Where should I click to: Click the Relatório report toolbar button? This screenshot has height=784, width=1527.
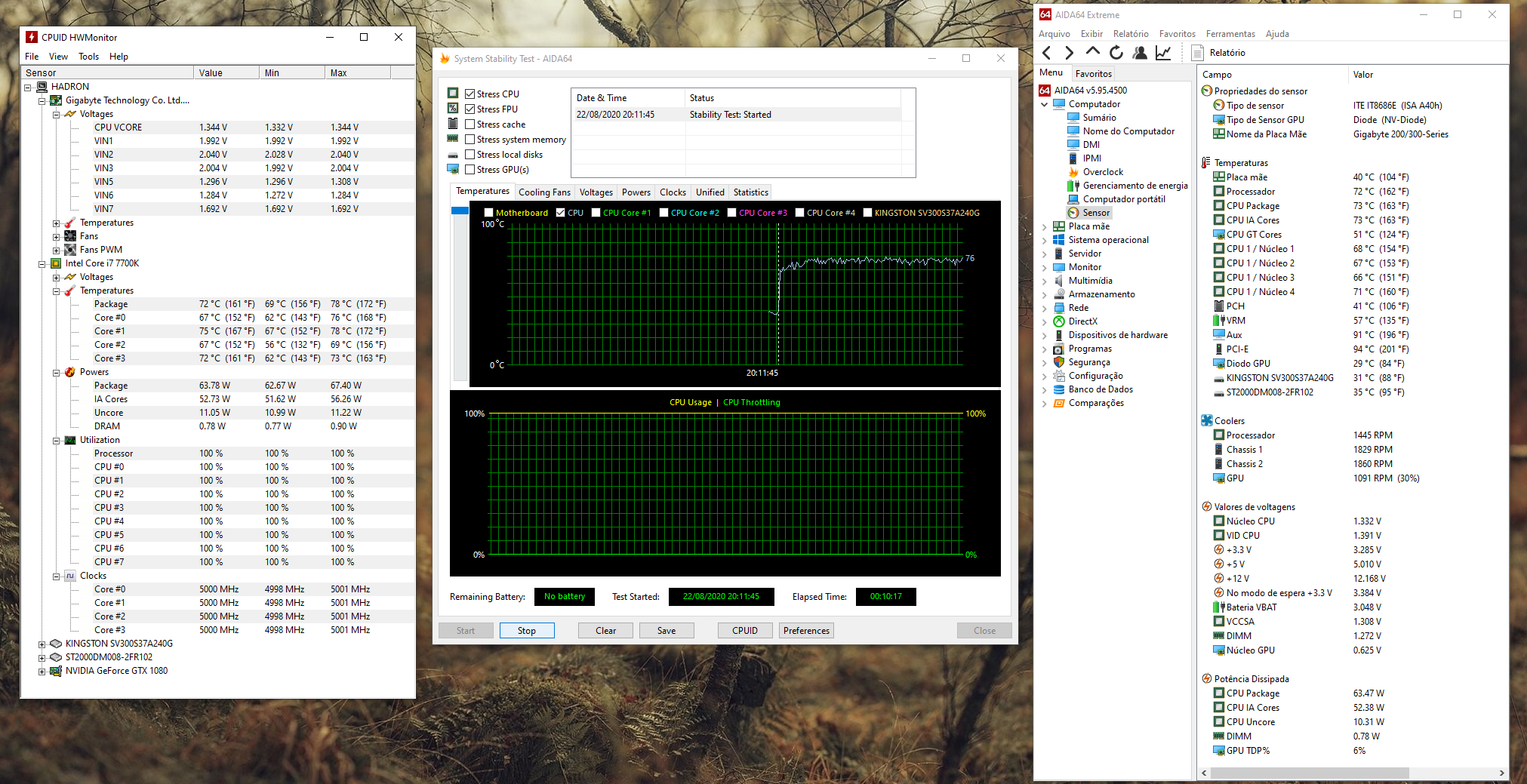tap(1218, 53)
